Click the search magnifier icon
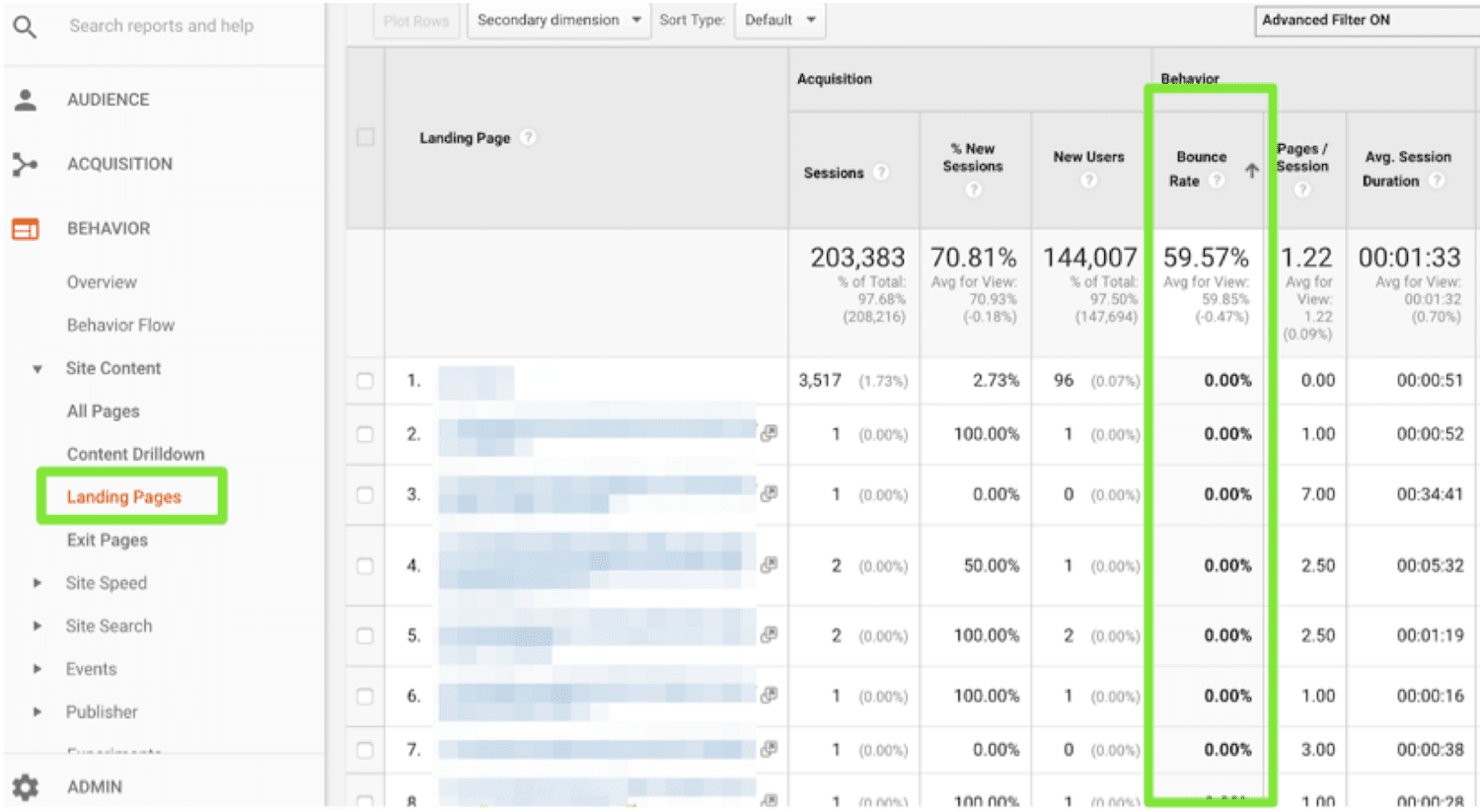Screen dimensions: 1480x812 click(25, 27)
